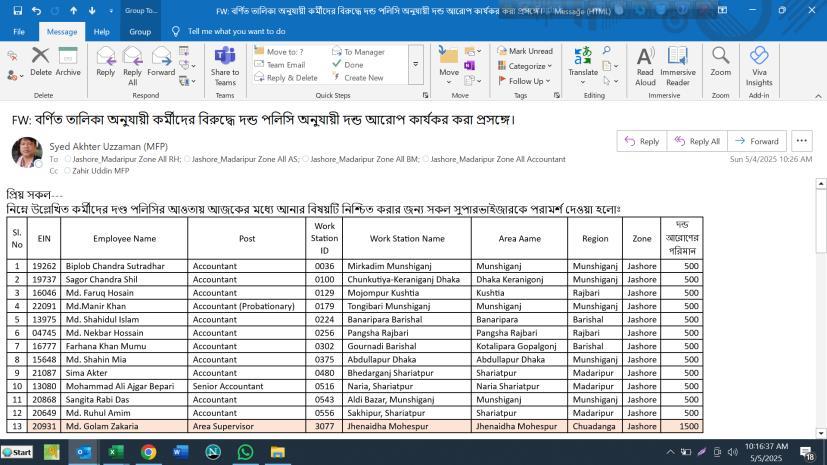Collapse the ribbon

(818, 96)
